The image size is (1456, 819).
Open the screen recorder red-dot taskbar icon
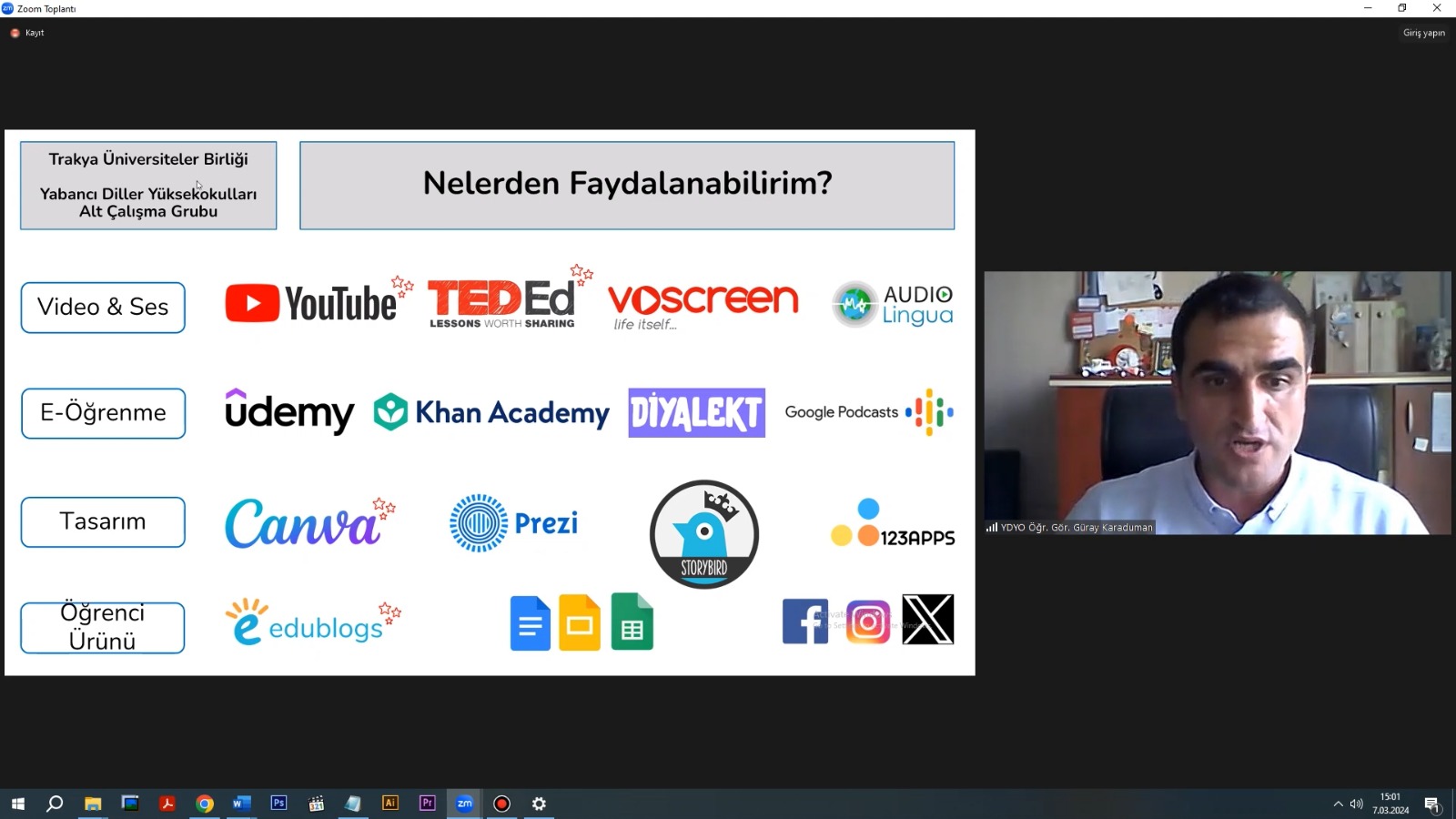click(x=501, y=804)
